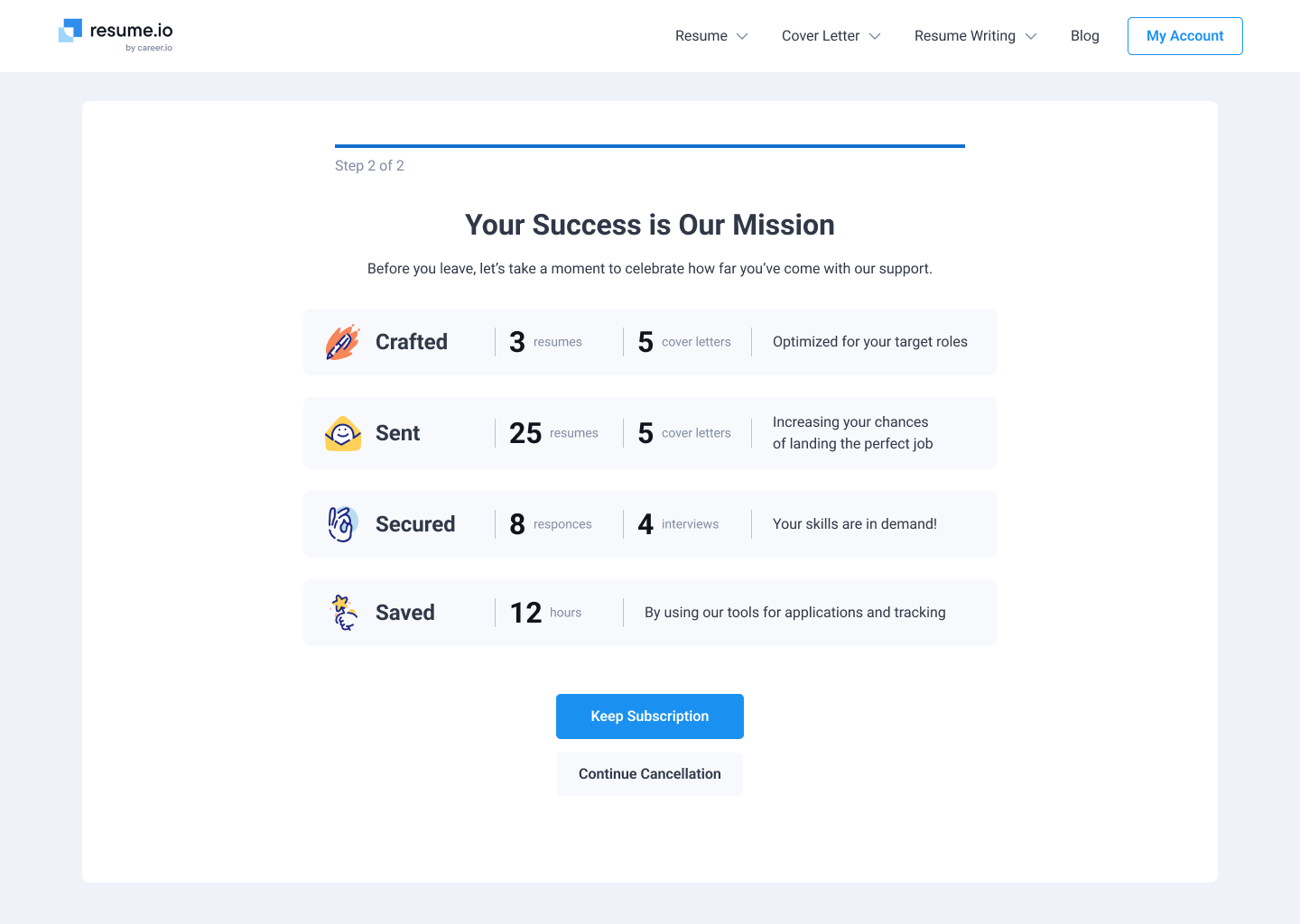Click the resume.io logo

pos(116,34)
